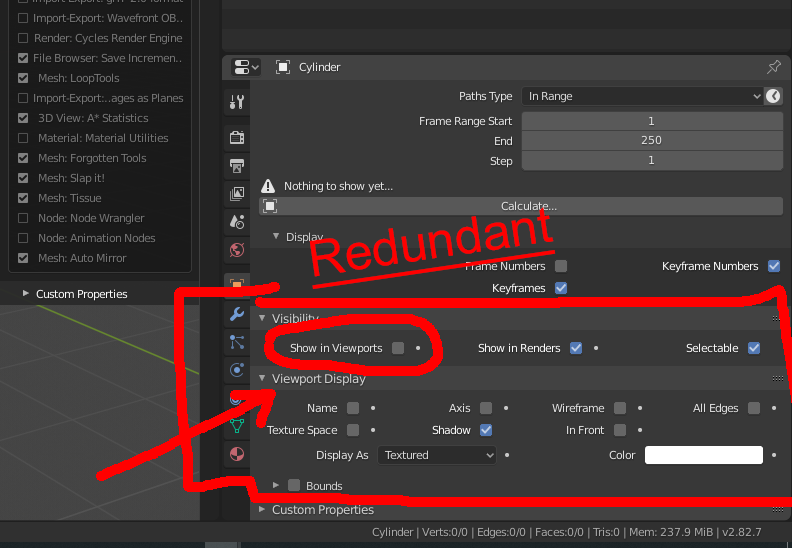Viewport: 792px width, 548px height.
Task: Disable 3D View: A* Statistics add-on
Action: click(23, 118)
